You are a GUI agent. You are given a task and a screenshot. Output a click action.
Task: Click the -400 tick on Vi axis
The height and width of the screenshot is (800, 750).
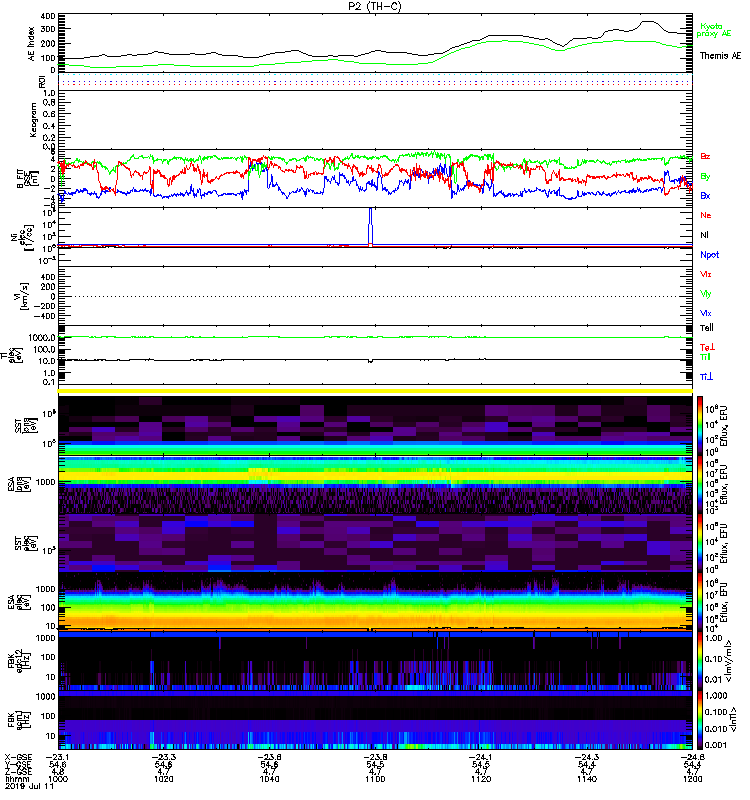(45, 316)
